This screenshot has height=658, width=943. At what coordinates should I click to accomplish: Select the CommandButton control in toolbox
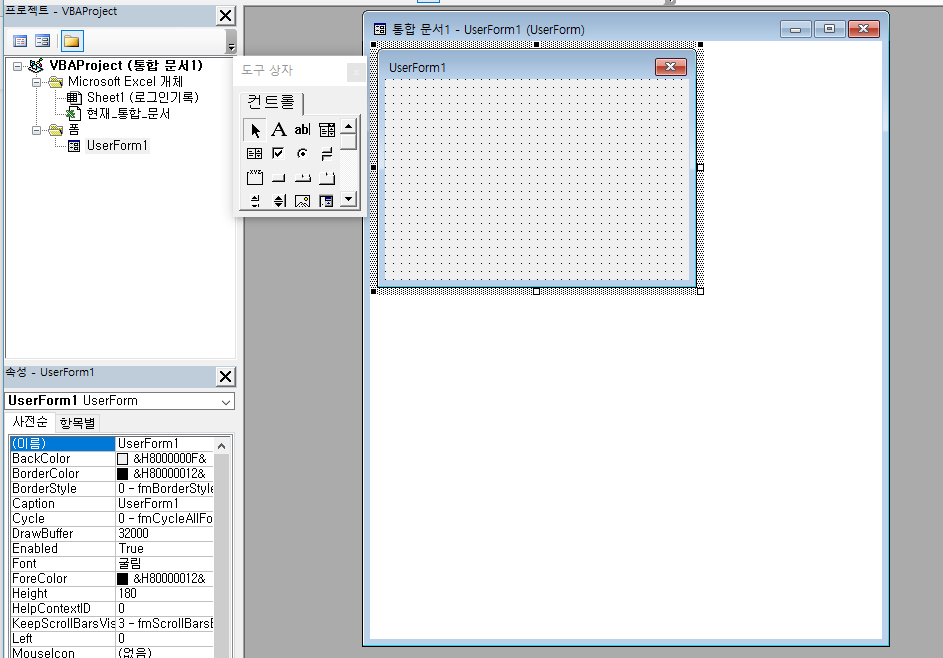(x=278, y=177)
